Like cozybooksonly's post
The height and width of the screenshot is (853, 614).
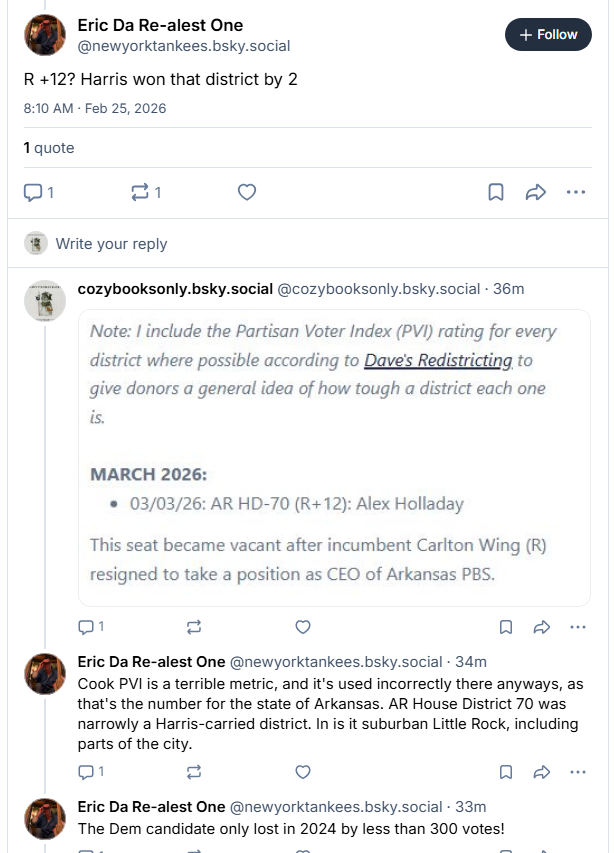(303, 627)
